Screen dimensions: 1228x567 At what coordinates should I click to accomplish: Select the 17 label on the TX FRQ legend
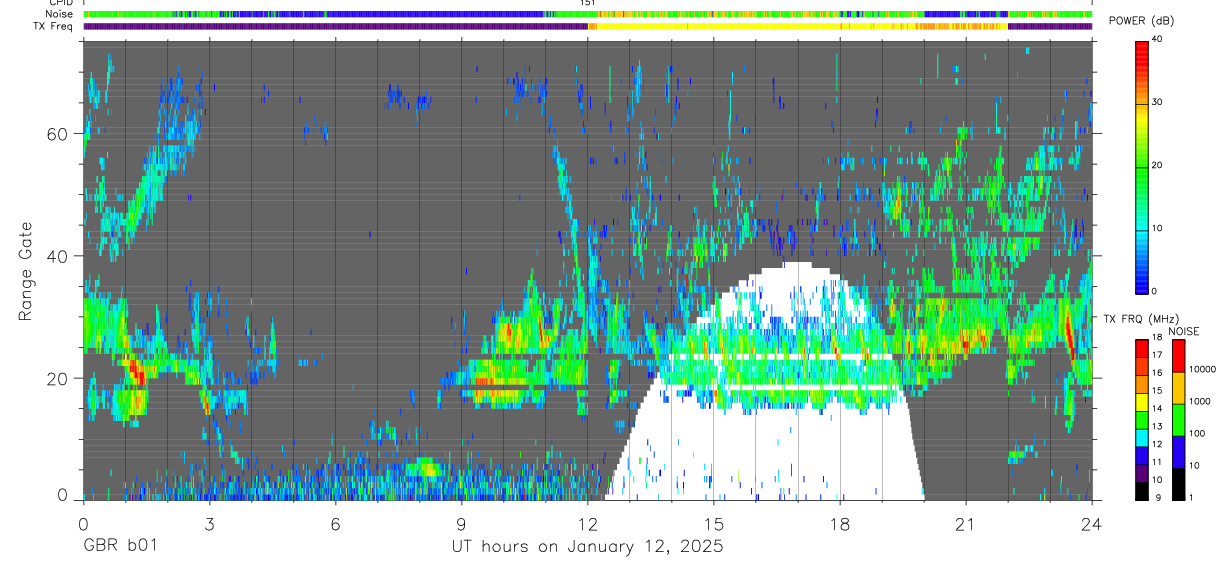[1156, 355]
